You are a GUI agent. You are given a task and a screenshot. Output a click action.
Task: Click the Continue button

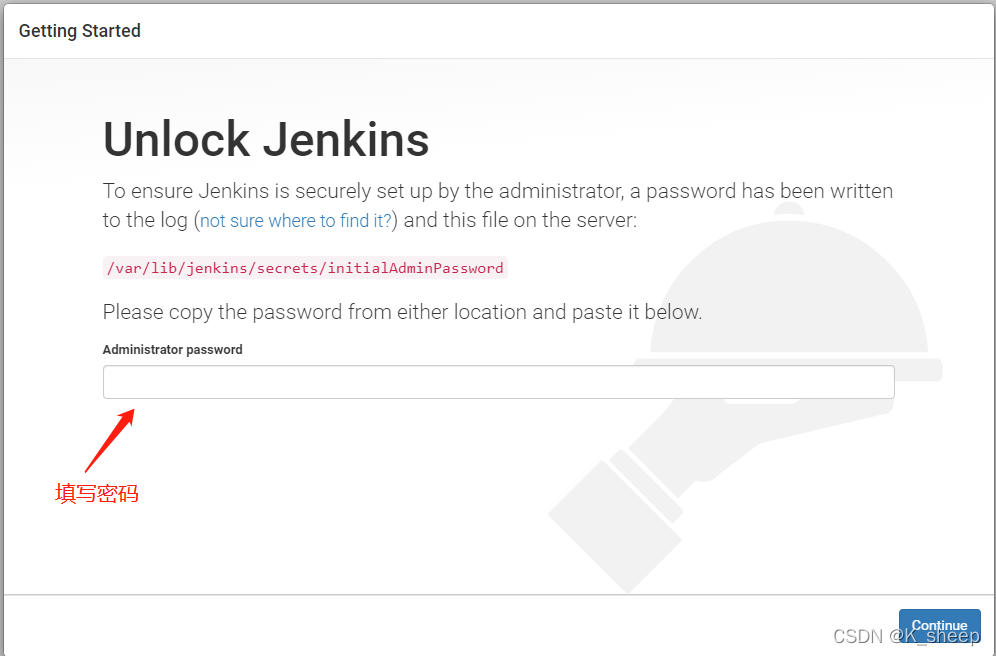939,626
